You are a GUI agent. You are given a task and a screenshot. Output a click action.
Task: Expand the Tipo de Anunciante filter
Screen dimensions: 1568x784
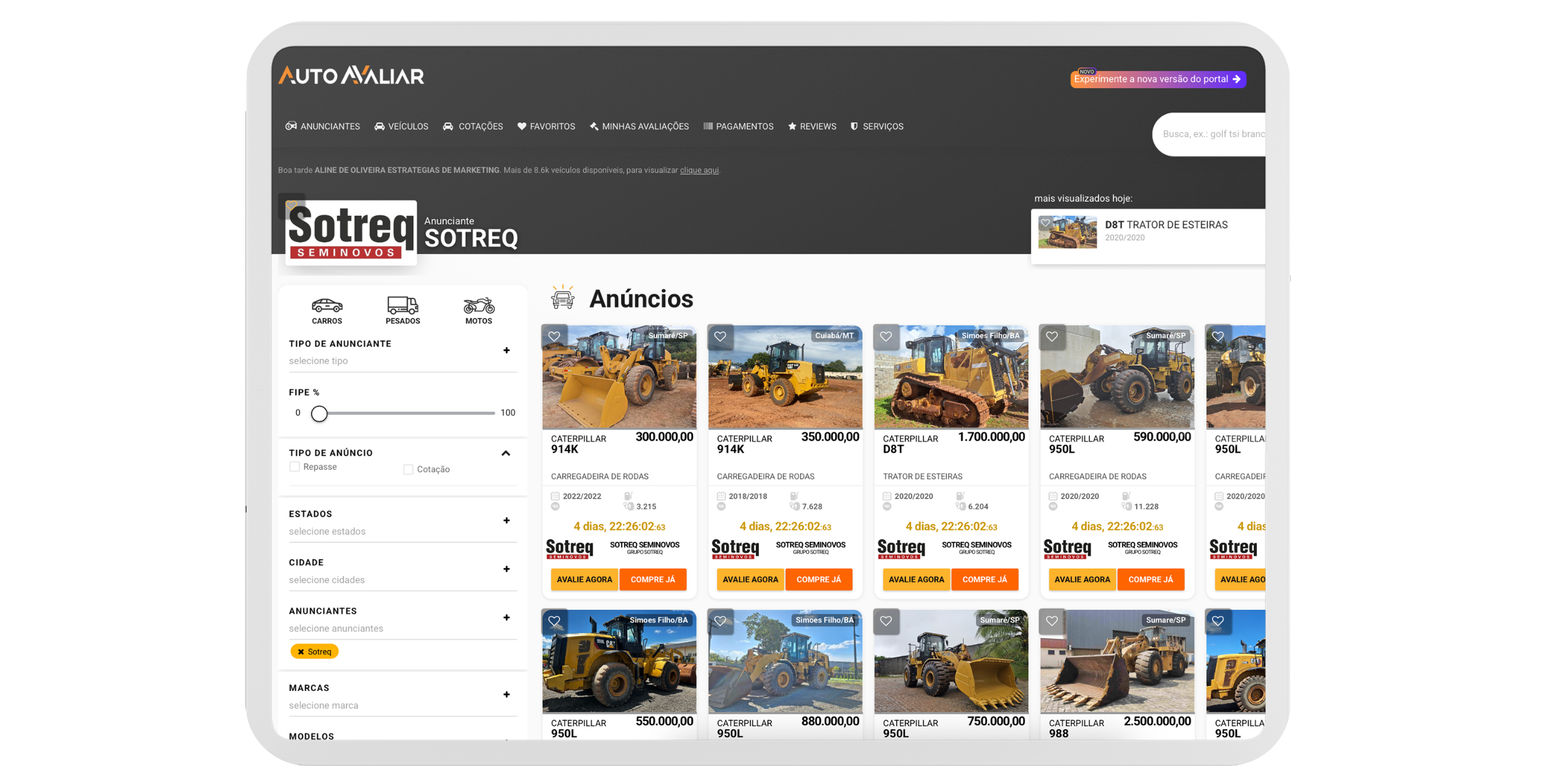(x=506, y=350)
